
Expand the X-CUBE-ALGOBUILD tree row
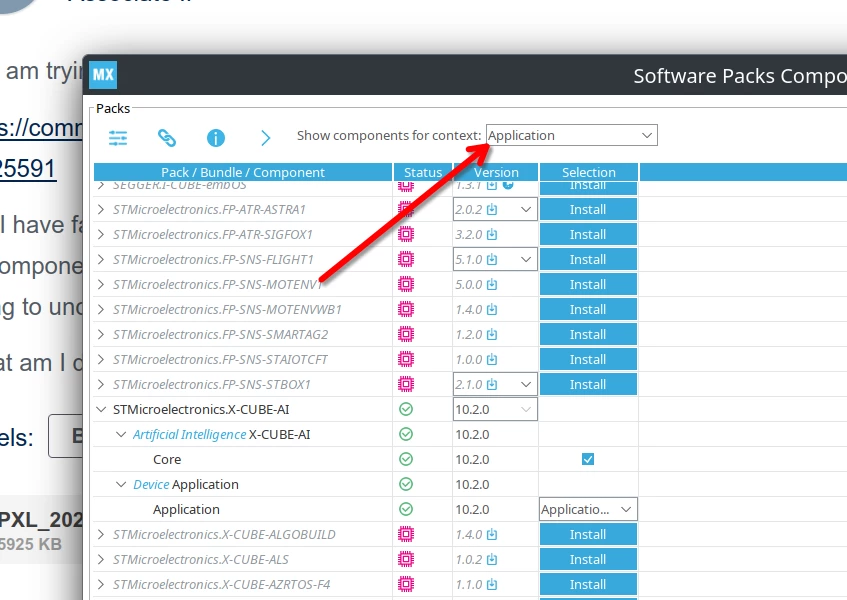[x=101, y=535]
